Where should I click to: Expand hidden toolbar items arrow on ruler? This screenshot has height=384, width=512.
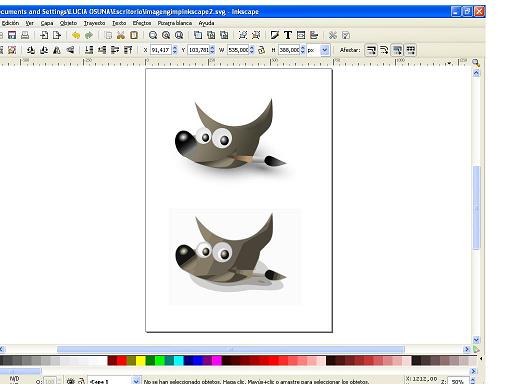pyautogui.click(x=449, y=63)
